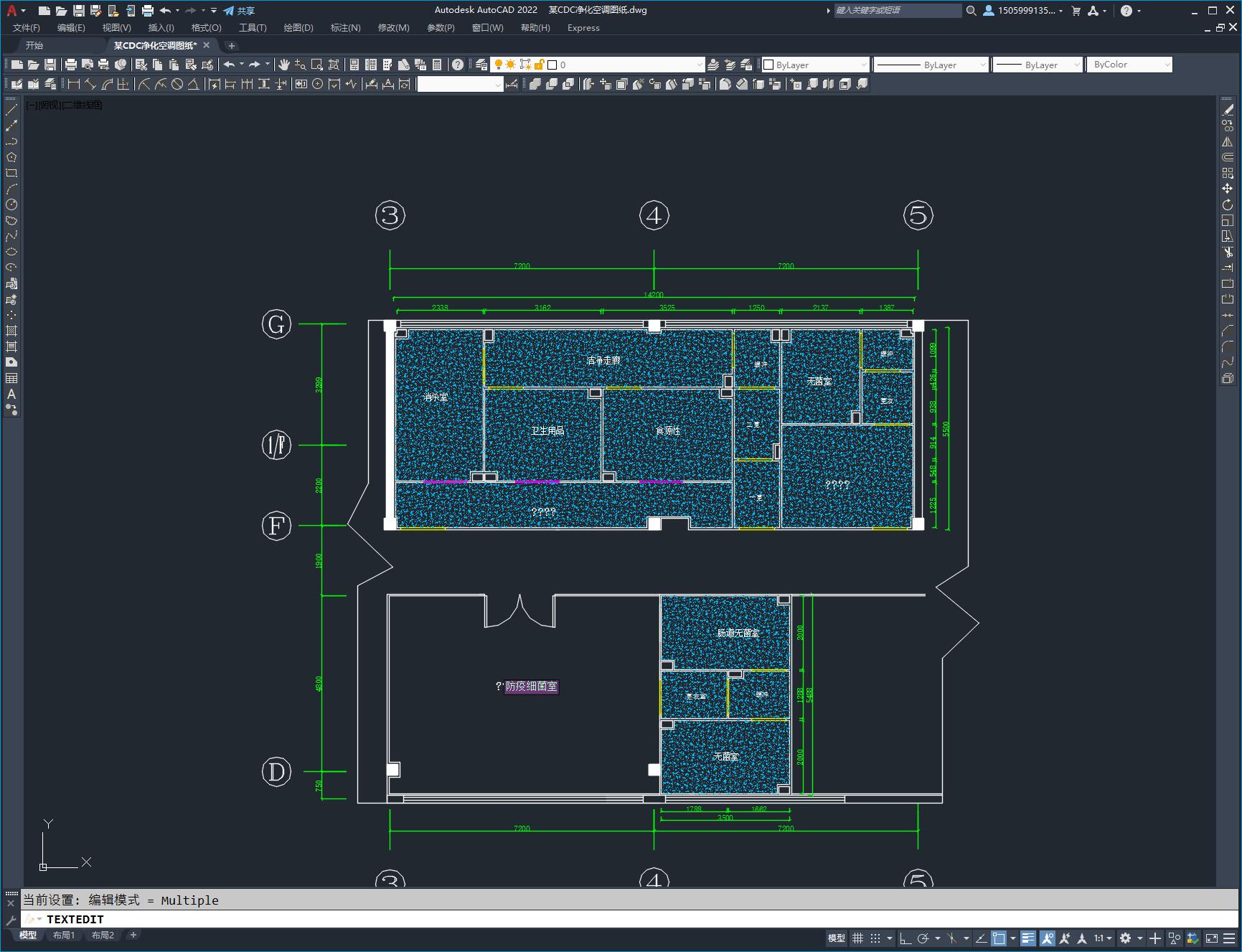Click the 共享 share button
This screenshot has width=1242, height=952.
click(239, 11)
